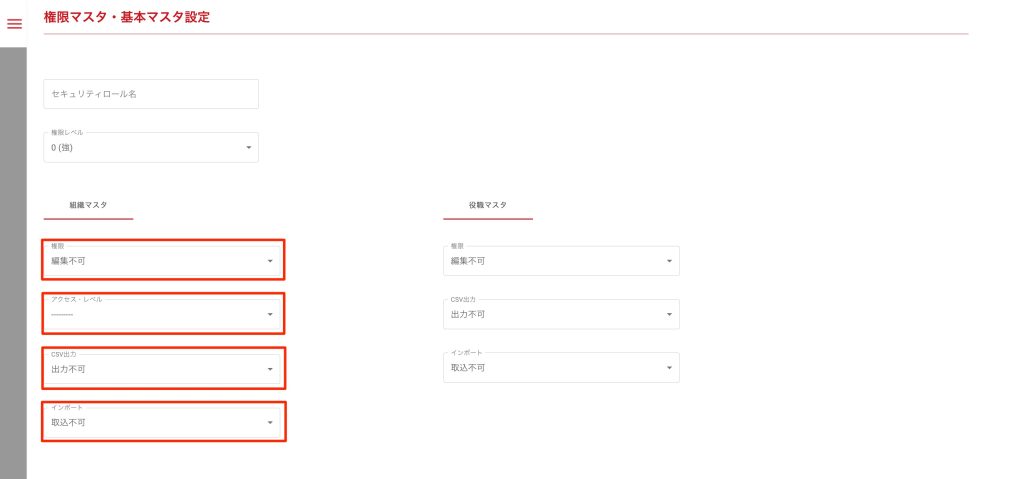1024x479 pixels.
Task: Click the 組織マスタ インポート arrow icon
Action: point(270,423)
